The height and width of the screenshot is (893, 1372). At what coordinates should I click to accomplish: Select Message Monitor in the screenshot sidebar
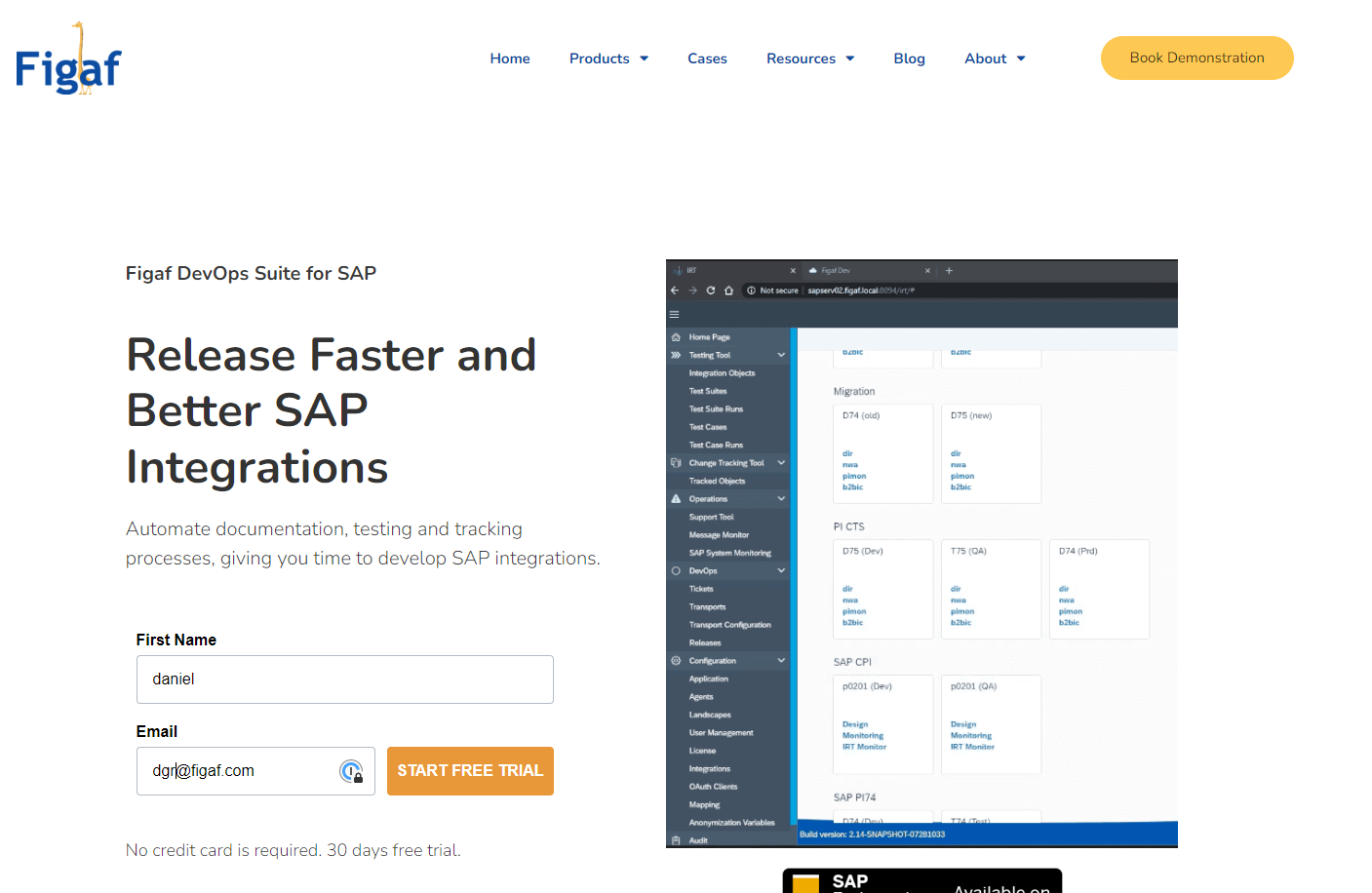coord(719,535)
